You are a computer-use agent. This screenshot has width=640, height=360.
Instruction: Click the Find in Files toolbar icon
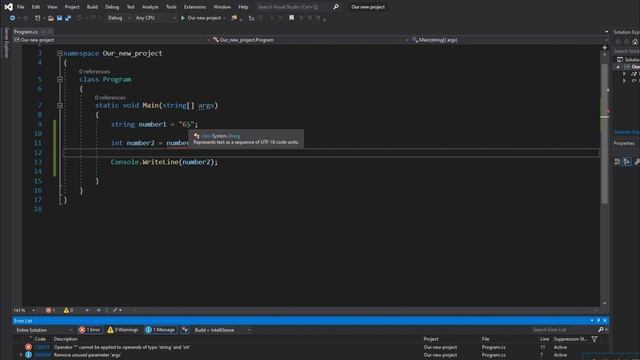234,18
